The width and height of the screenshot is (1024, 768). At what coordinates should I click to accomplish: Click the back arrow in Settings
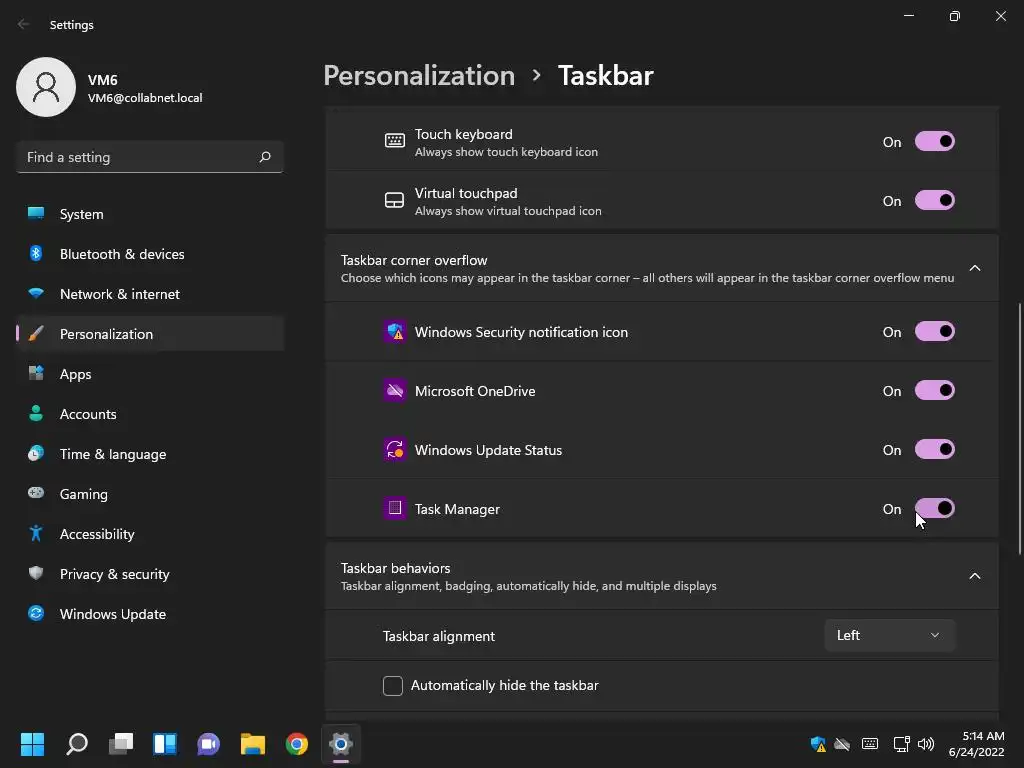pyautogui.click(x=24, y=24)
